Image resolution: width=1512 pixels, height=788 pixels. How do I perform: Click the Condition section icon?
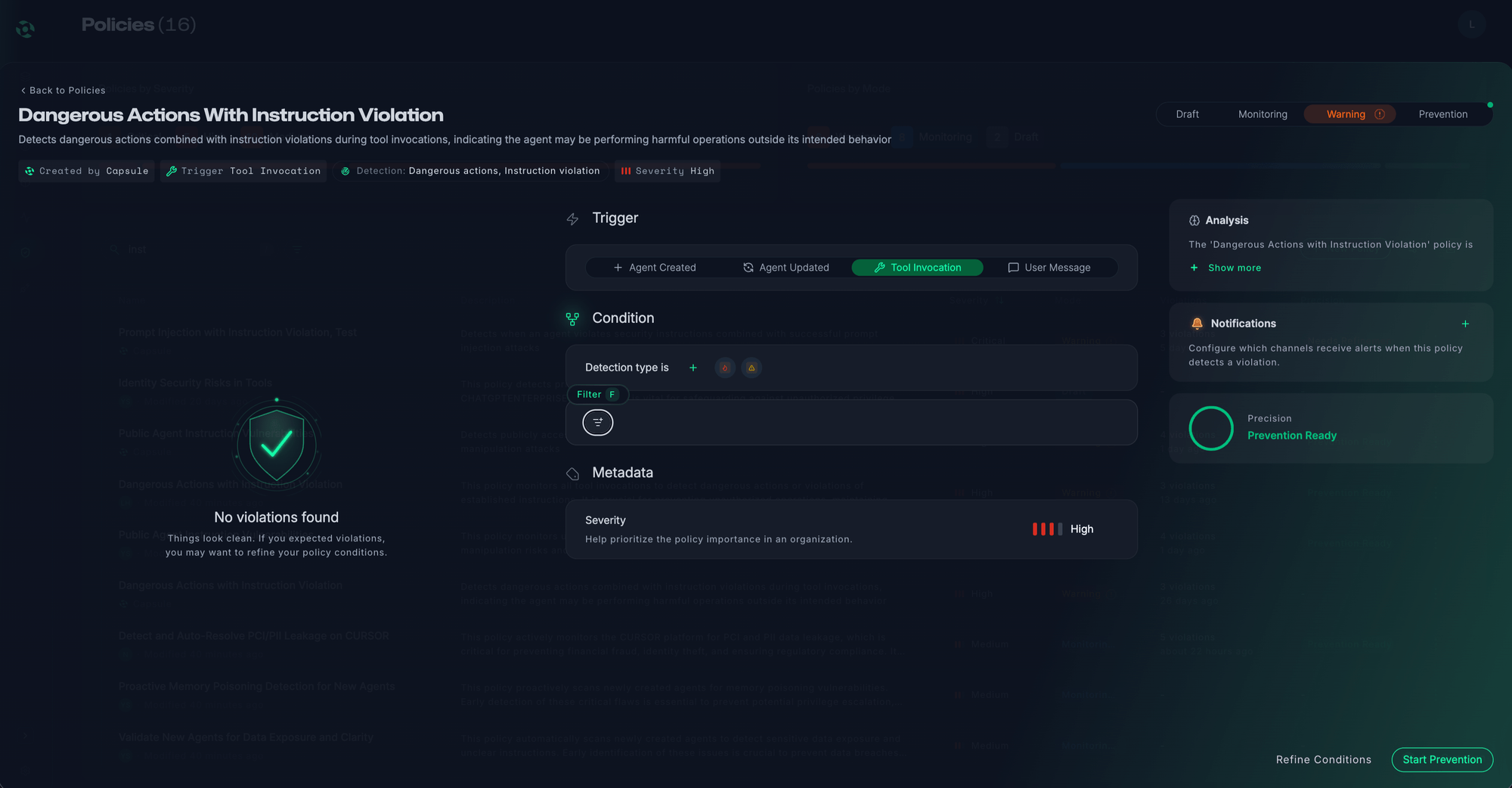click(572, 319)
